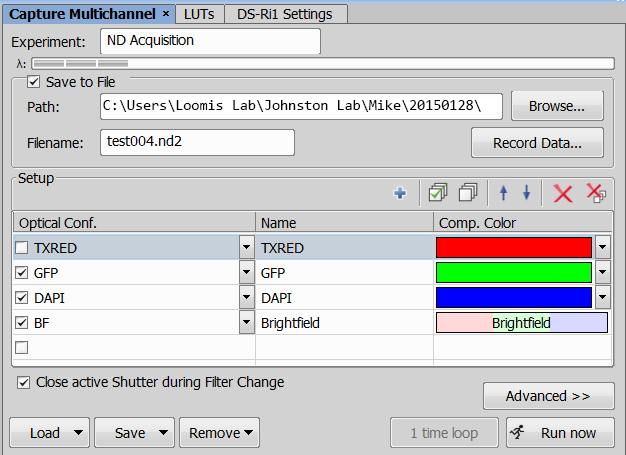Screen dimensions: 626x455
Task: Click the blue plus Add channel icon
Action: click(400, 194)
